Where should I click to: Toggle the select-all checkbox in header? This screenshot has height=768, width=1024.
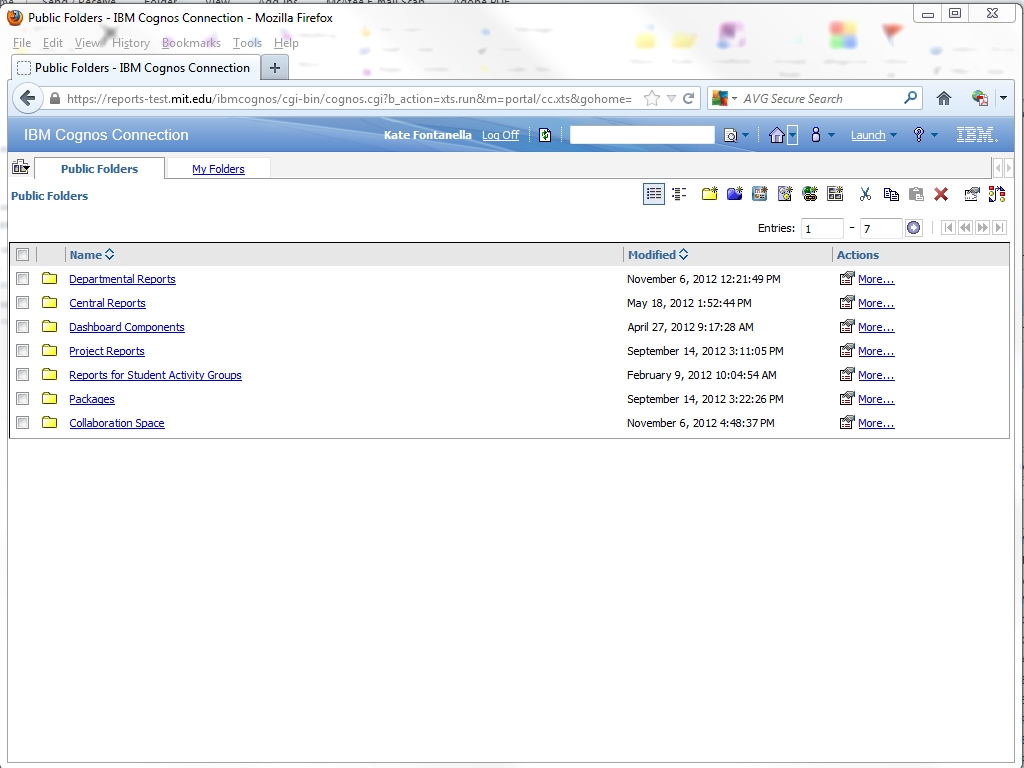[23, 255]
